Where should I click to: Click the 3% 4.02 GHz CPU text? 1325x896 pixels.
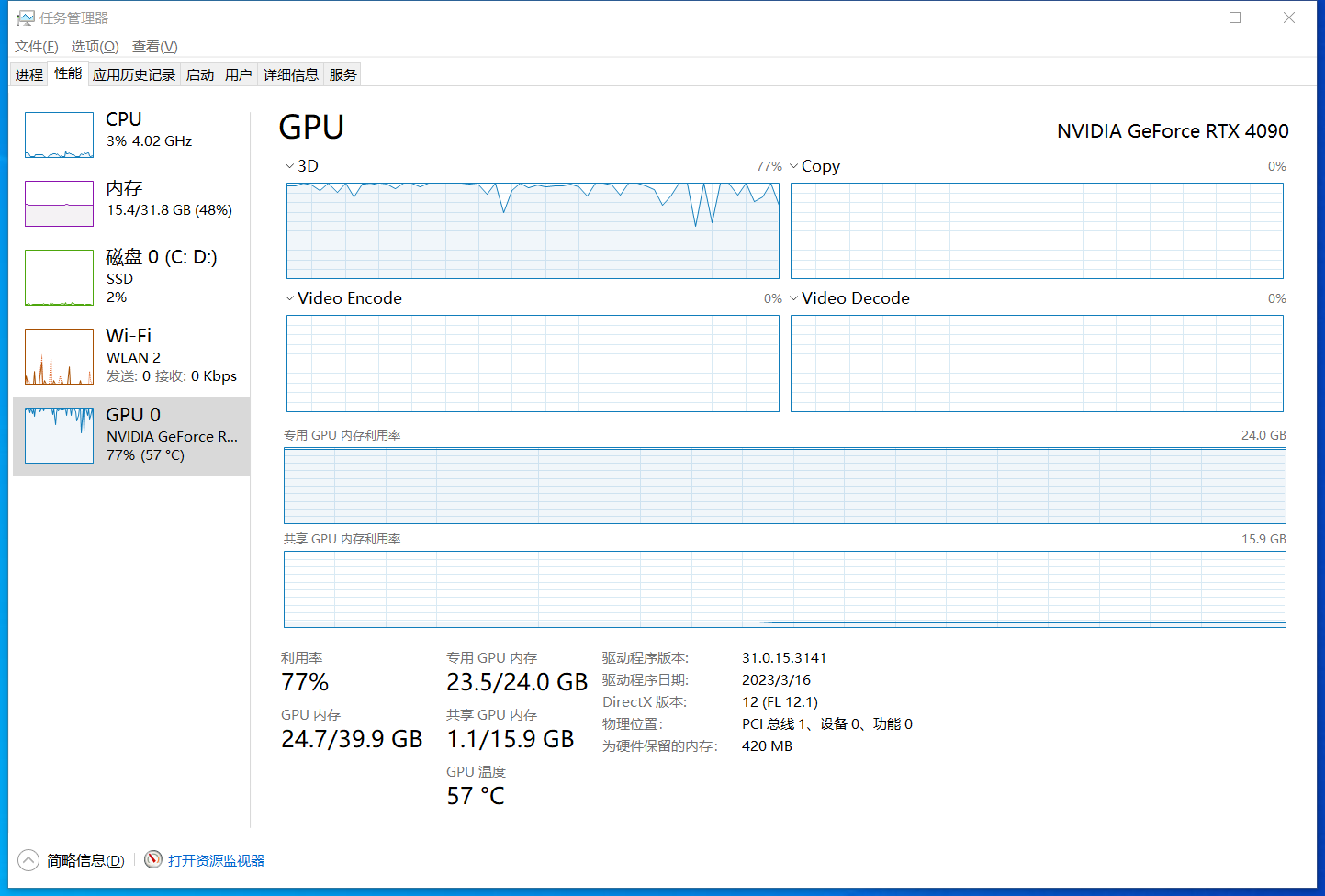coord(149,141)
